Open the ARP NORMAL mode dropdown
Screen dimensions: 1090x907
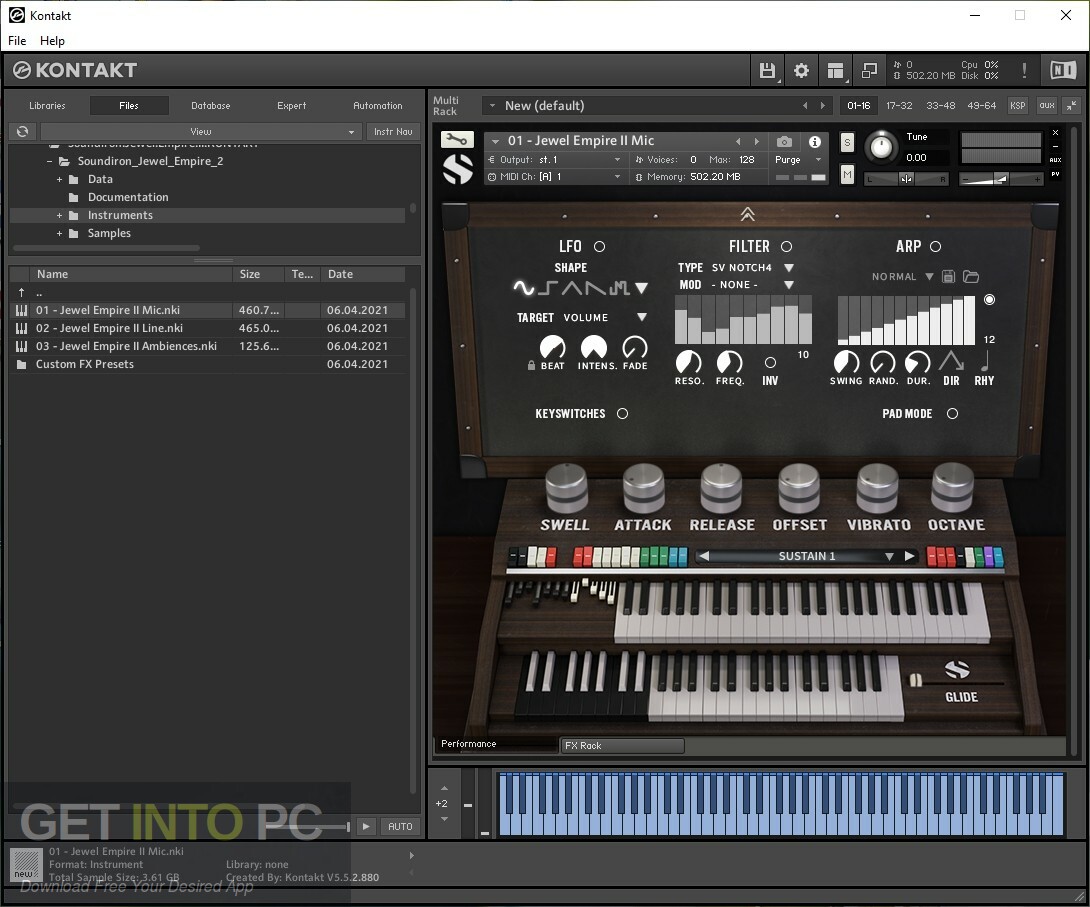[929, 277]
